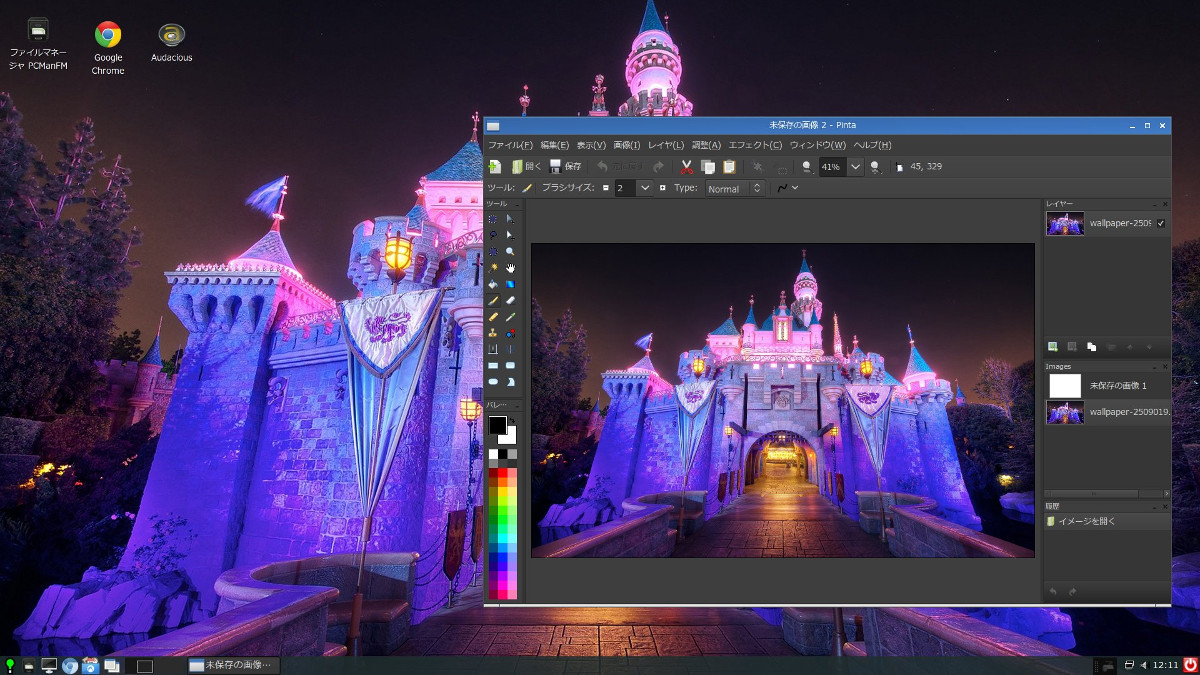The height and width of the screenshot is (675, 1200).
Task: Click Duplicate Layer icon in layers panel
Action: 1091,347
